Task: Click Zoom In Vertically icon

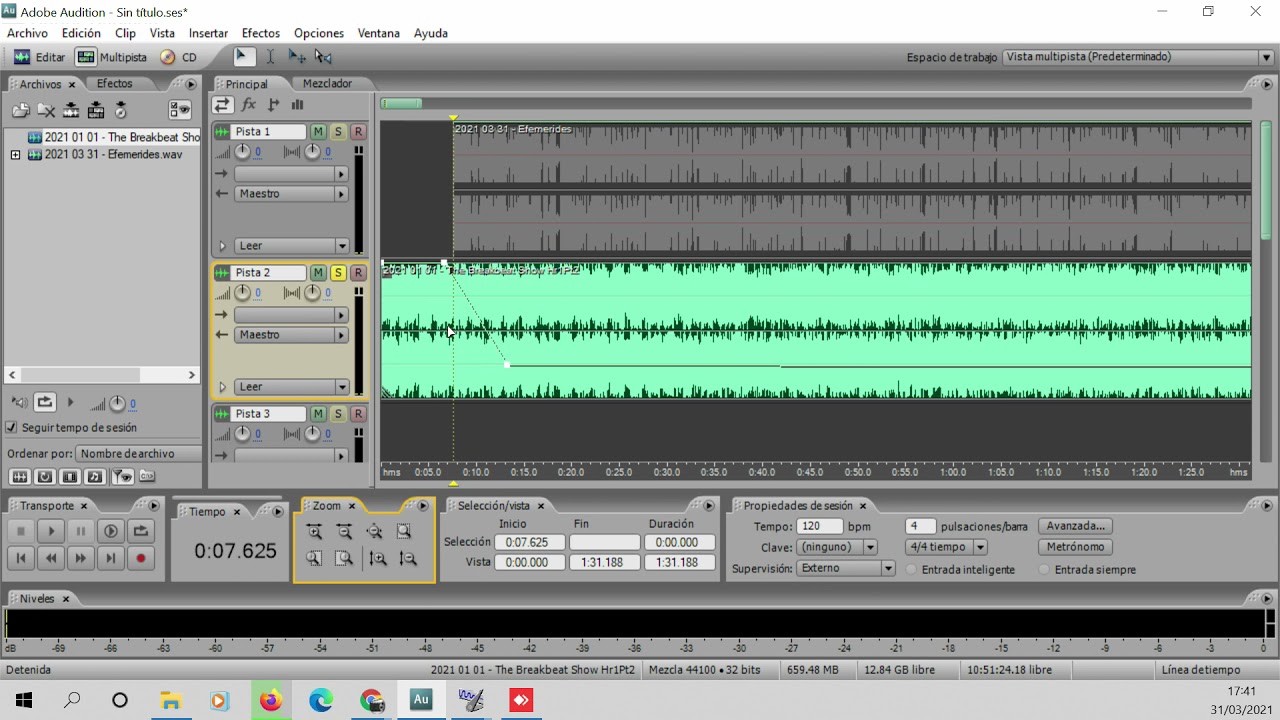Action: [x=378, y=559]
